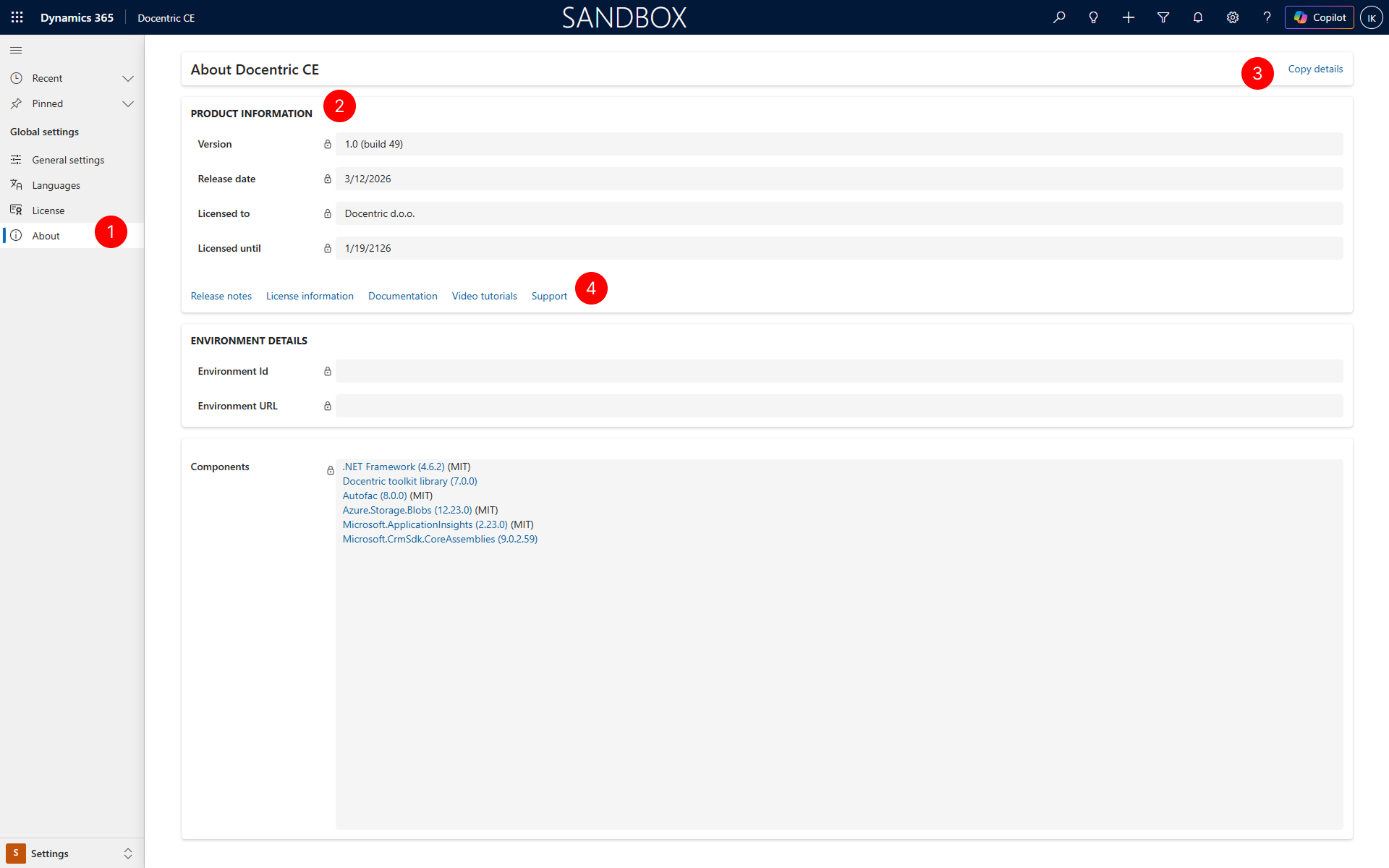The width and height of the screenshot is (1389, 868).
Task: Open the Release notes link
Action: pos(221,296)
